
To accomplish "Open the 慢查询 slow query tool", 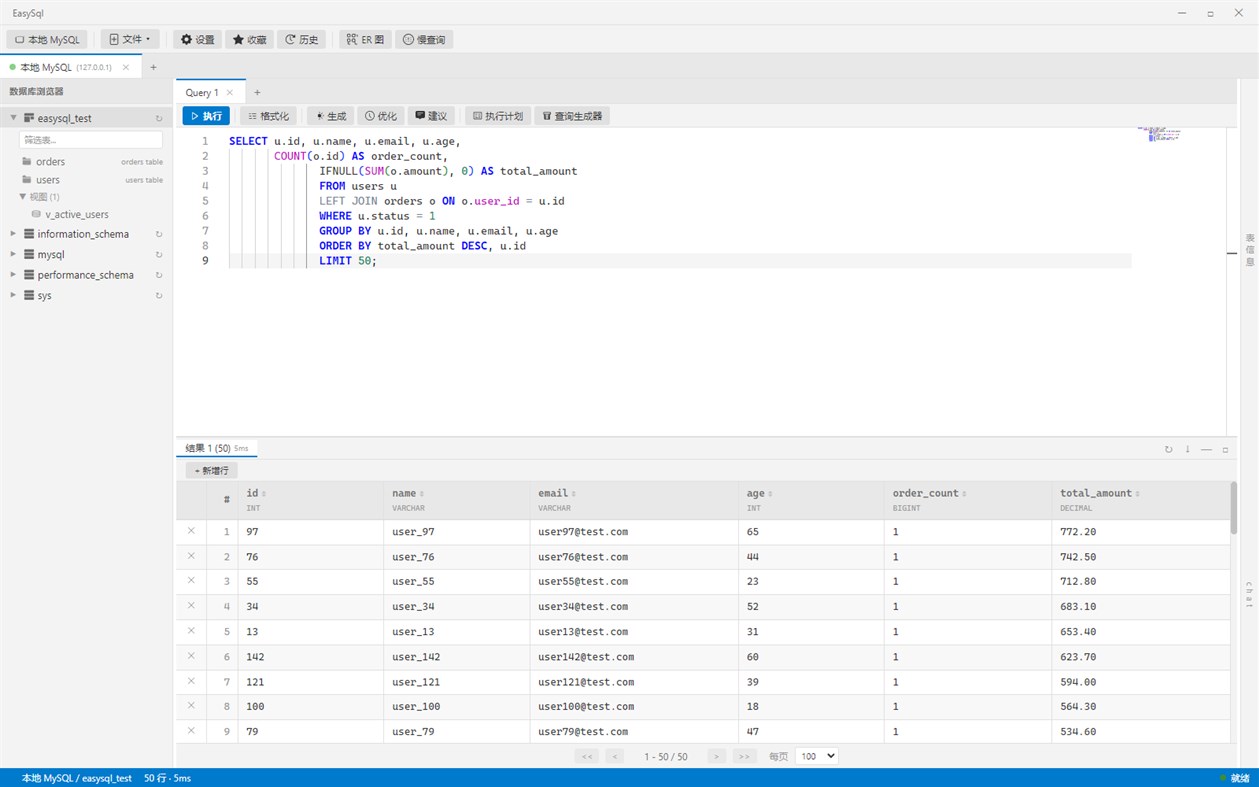I will (x=424, y=40).
